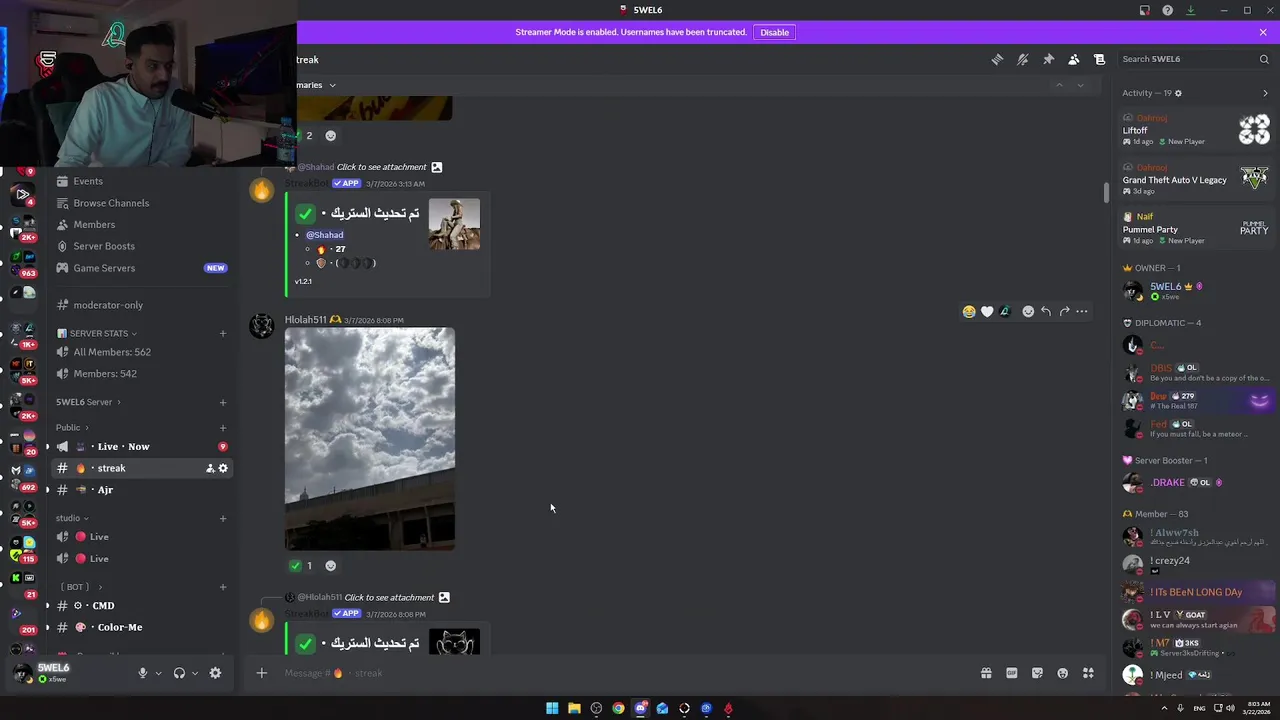Invite people to streak channel
The width and height of the screenshot is (1280, 720).
point(210,468)
